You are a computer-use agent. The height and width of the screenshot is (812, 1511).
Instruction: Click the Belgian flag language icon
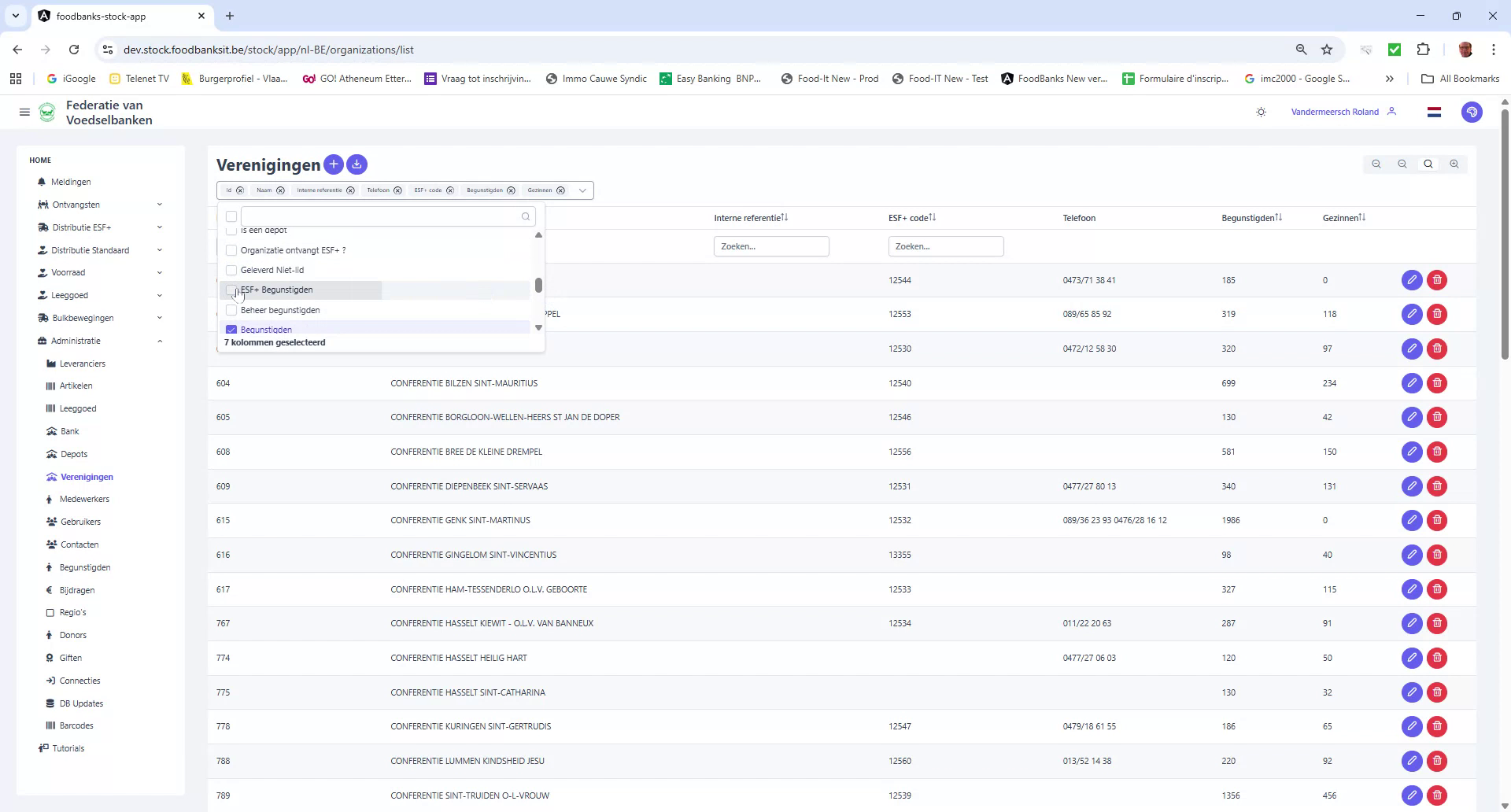[1434, 112]
